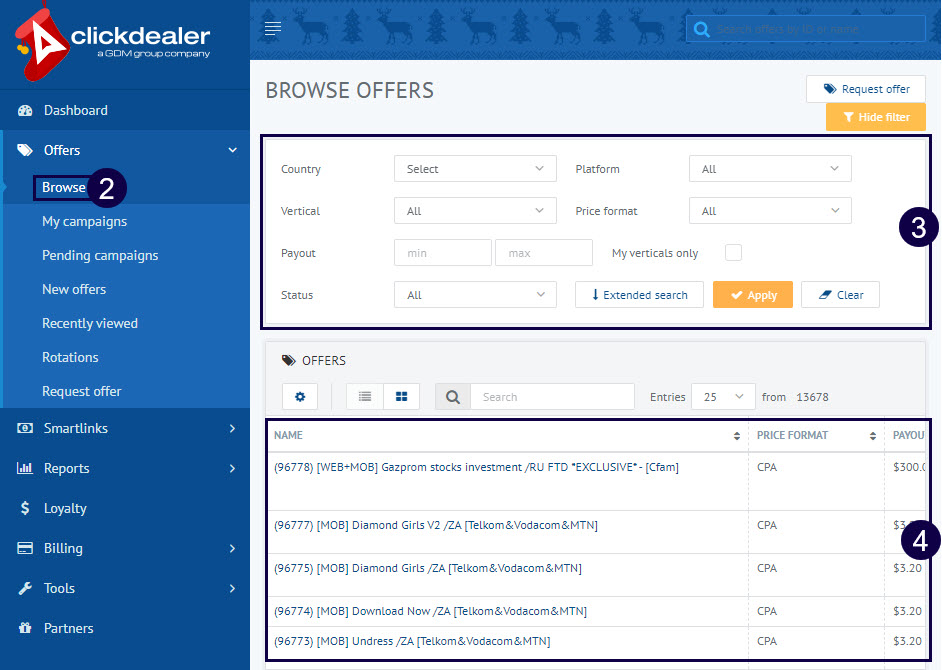Screen dimensions: 942x670
Task: Open the Billing sidebar icon
Action: (x=23, y=548)
